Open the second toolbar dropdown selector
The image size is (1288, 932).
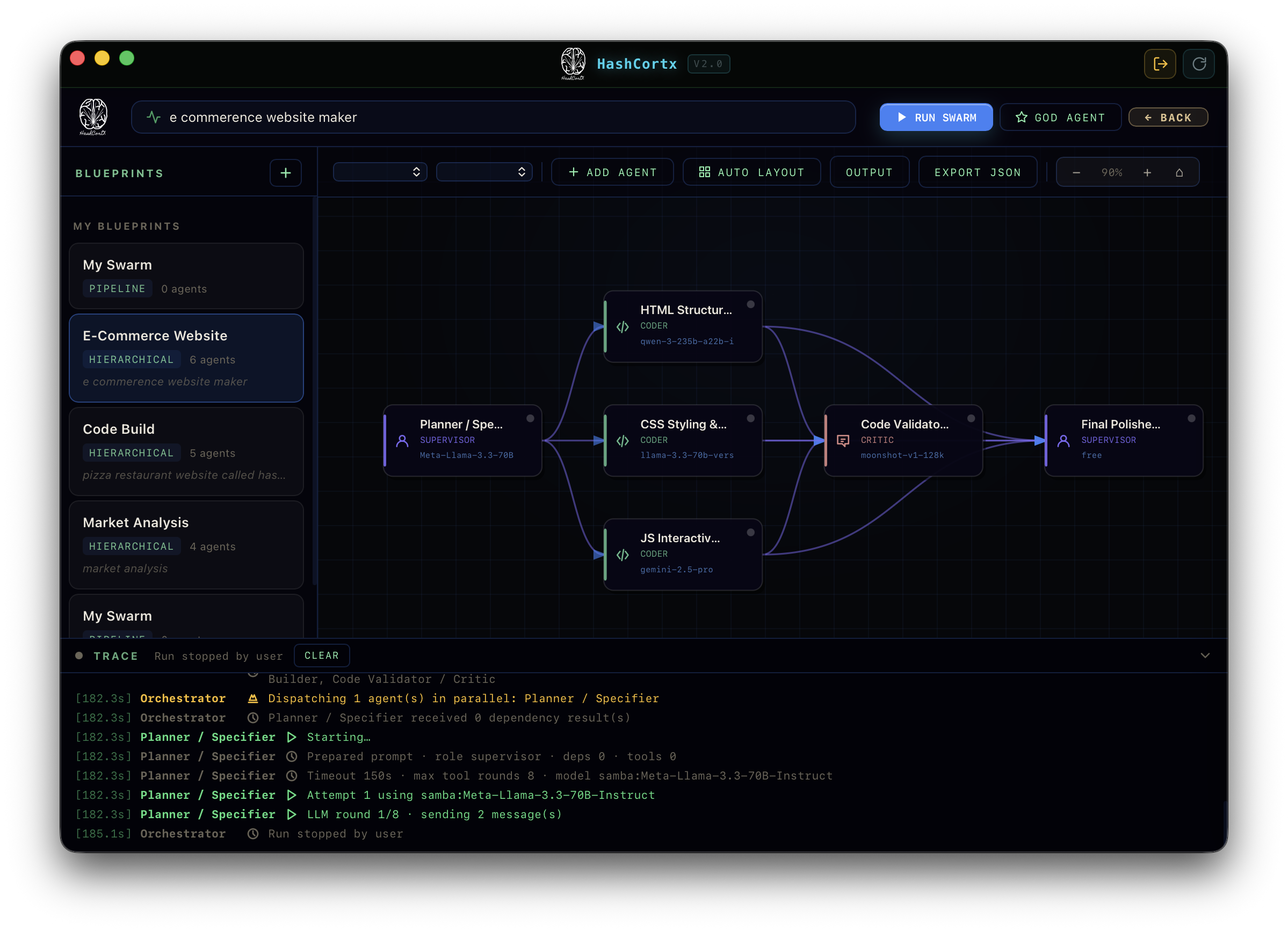coord(484,172)
